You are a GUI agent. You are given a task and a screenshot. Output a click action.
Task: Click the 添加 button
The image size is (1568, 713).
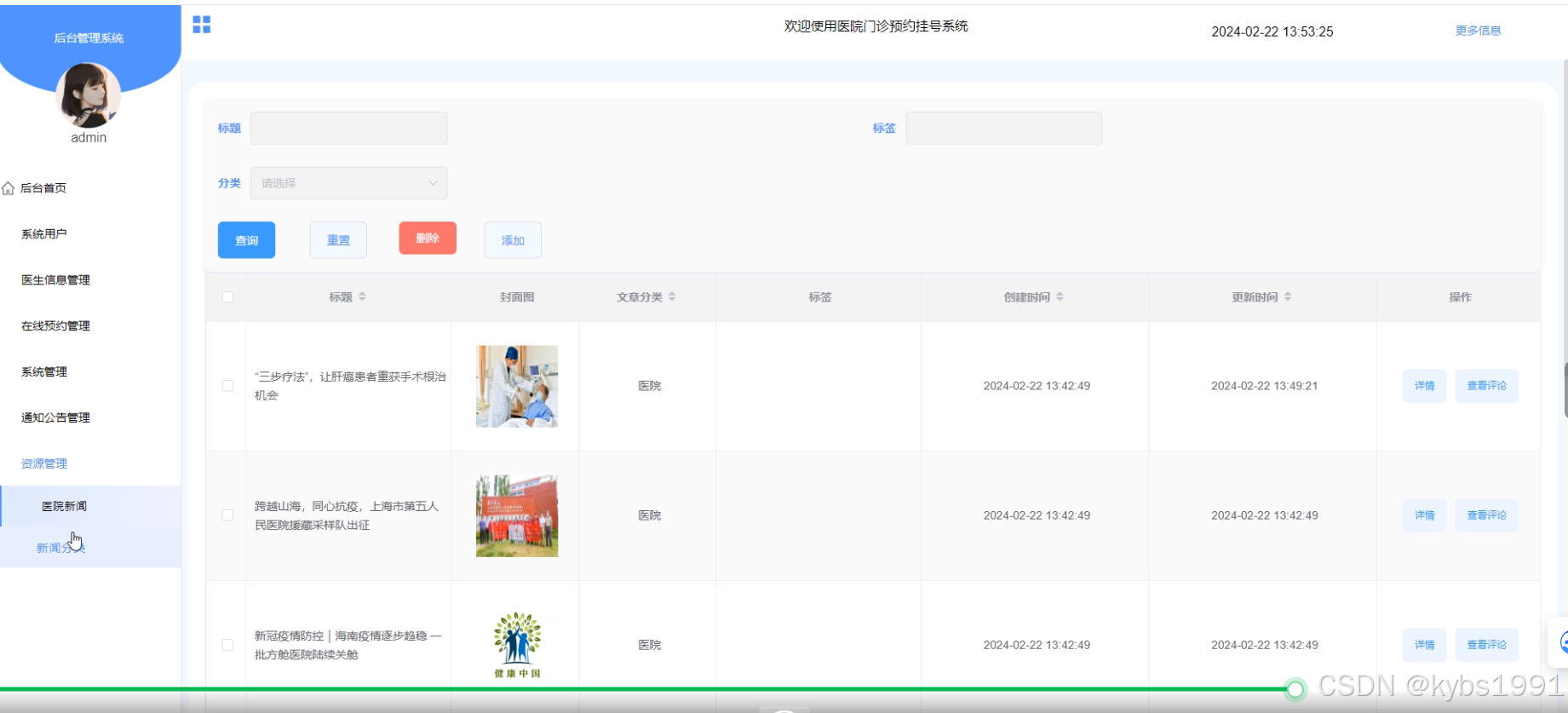pyautogui.click(x=513, y=240)
